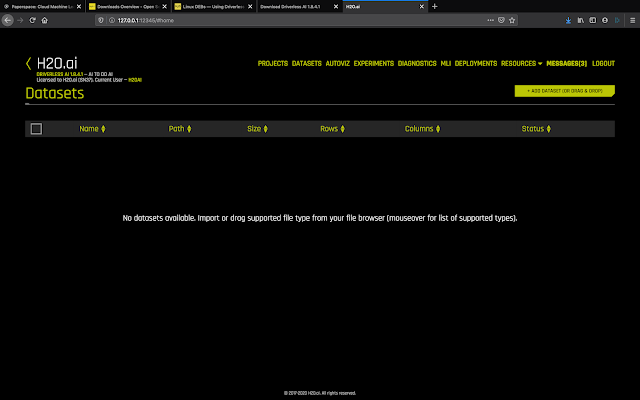This screenshot has width=640, height=400.
Task: Click the Driverless AI 1.8.4.1 version text
Action: click(60, 74)
